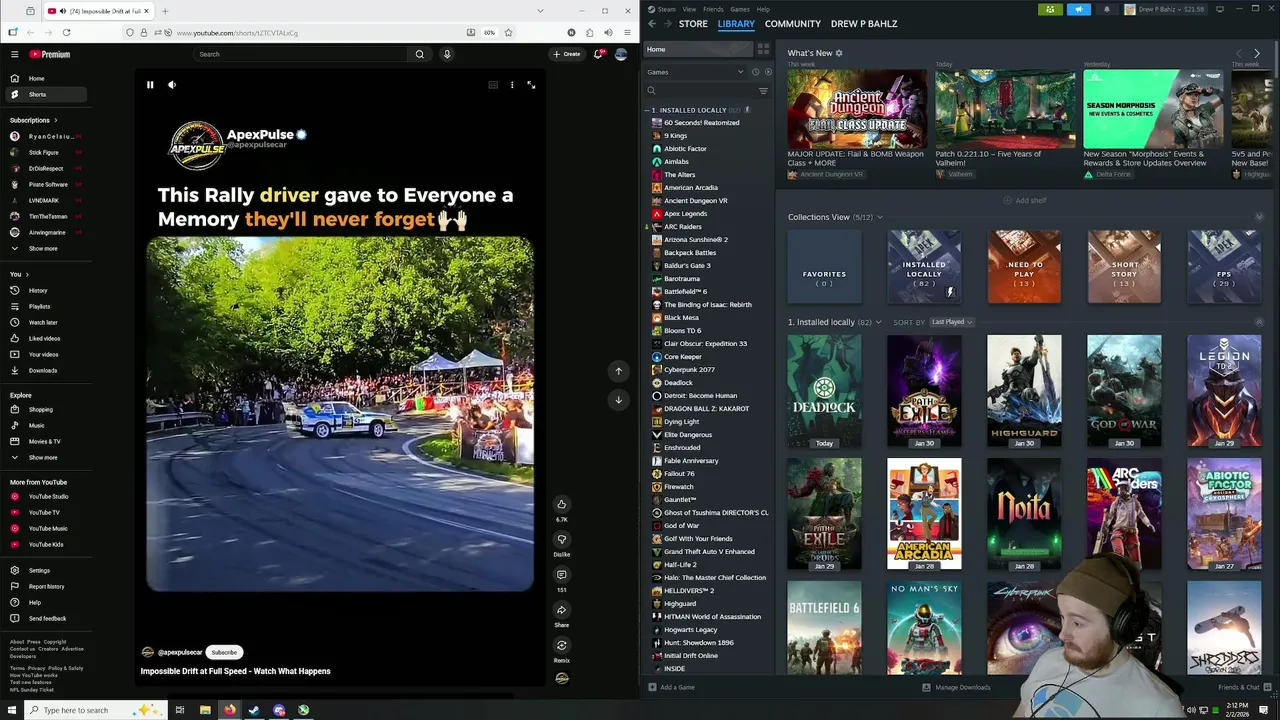Open the Friends menu in Steam
The image size is (1280, 720).
713,9
